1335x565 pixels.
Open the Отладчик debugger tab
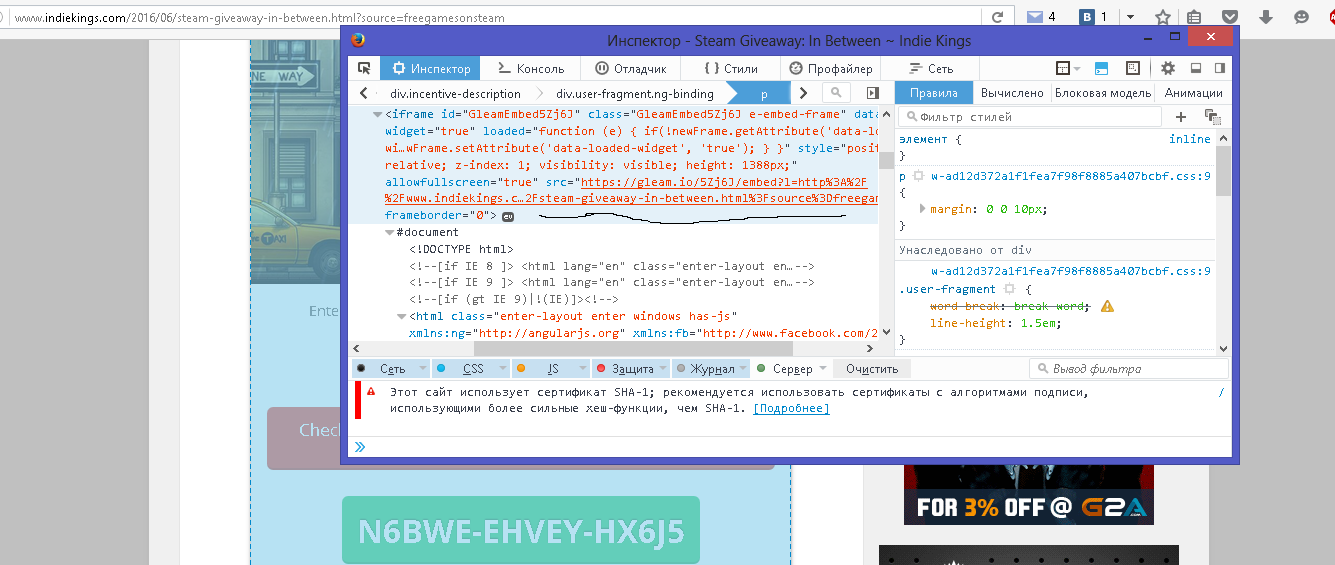tap(630, 69)
